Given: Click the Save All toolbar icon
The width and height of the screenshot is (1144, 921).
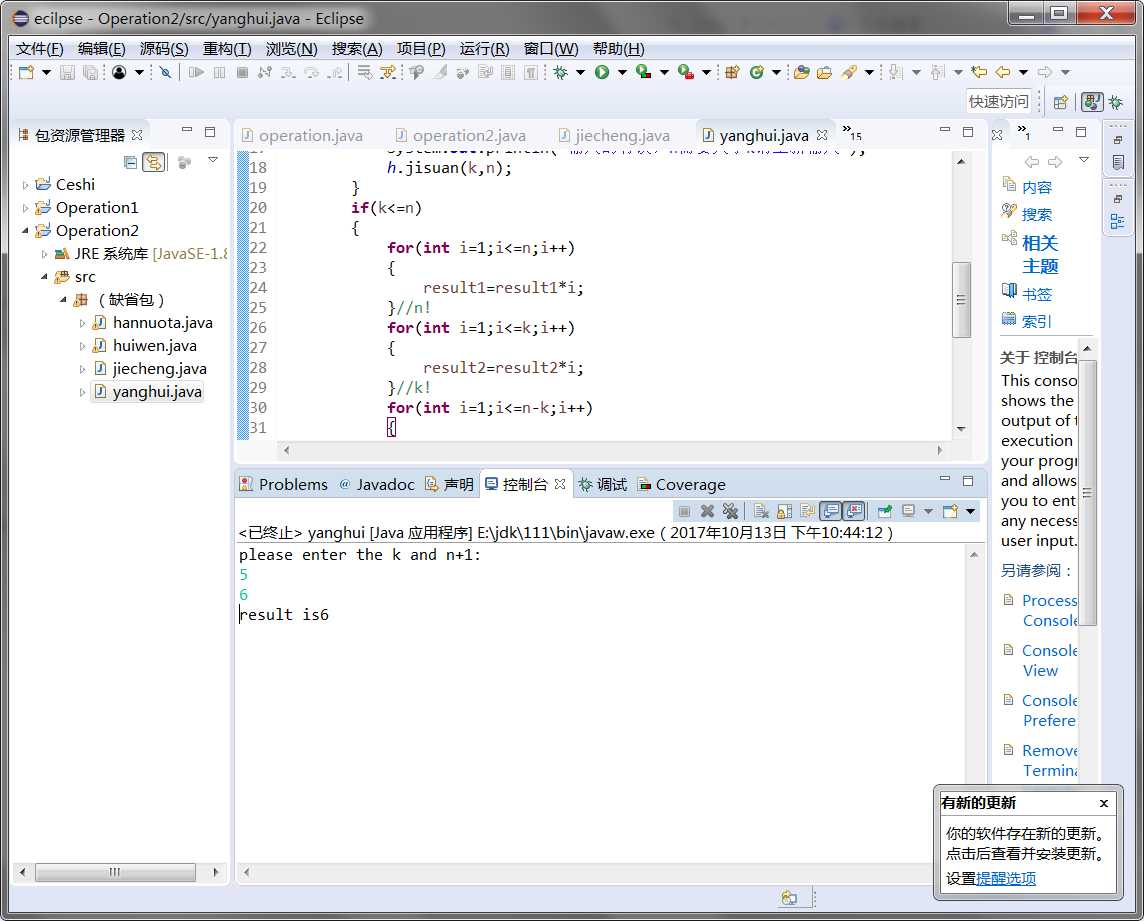Looking at the screenshot, I should point(90,72).
